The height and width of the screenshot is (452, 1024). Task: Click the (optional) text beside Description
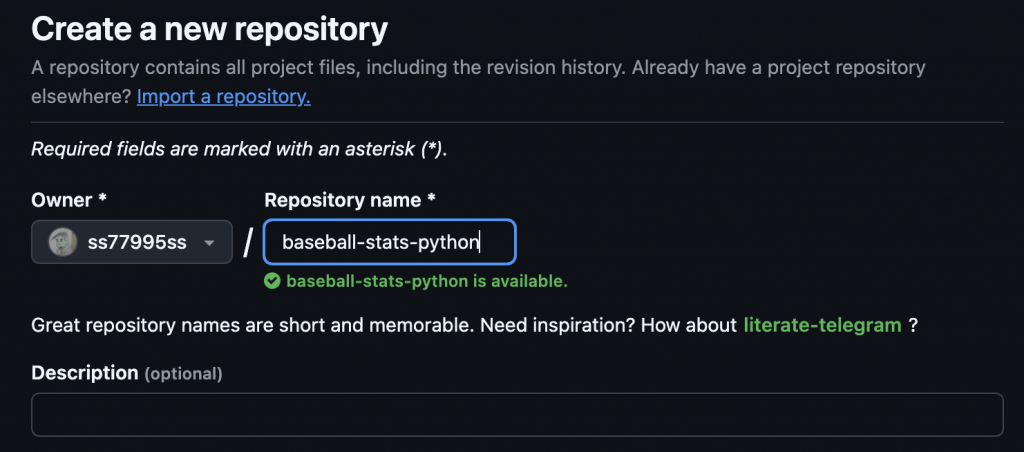tap(183, 374)
